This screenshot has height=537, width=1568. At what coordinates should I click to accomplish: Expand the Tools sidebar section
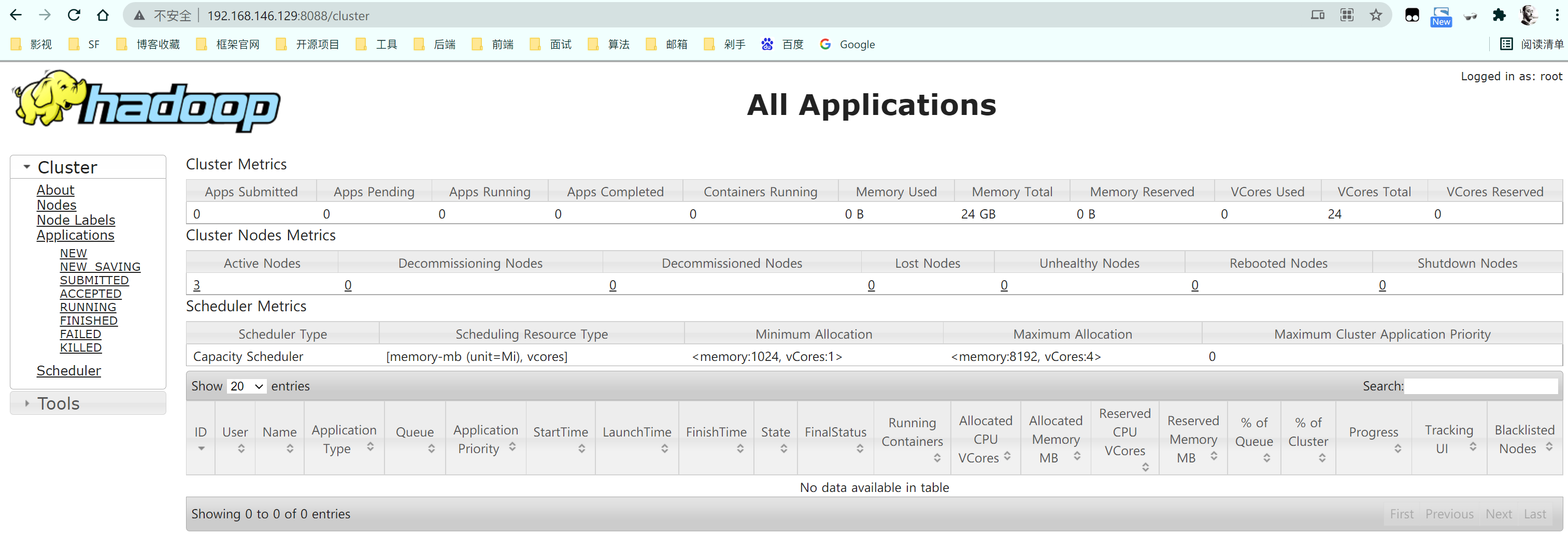(x=27, y=403)
